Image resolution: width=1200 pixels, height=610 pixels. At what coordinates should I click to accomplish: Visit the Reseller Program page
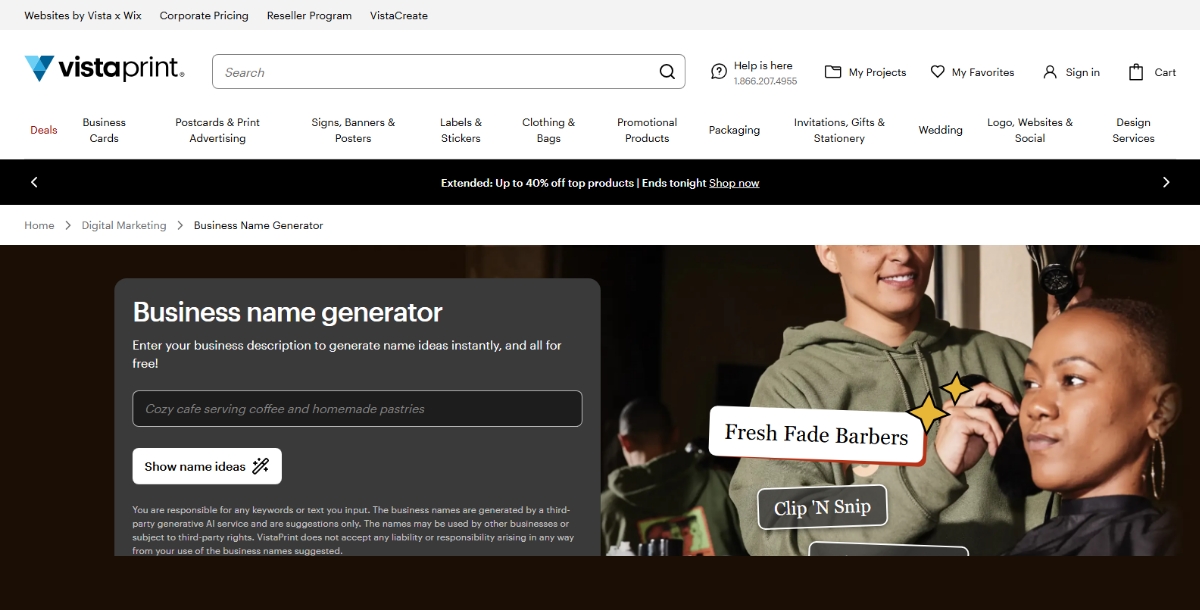(x=309, y=15)
